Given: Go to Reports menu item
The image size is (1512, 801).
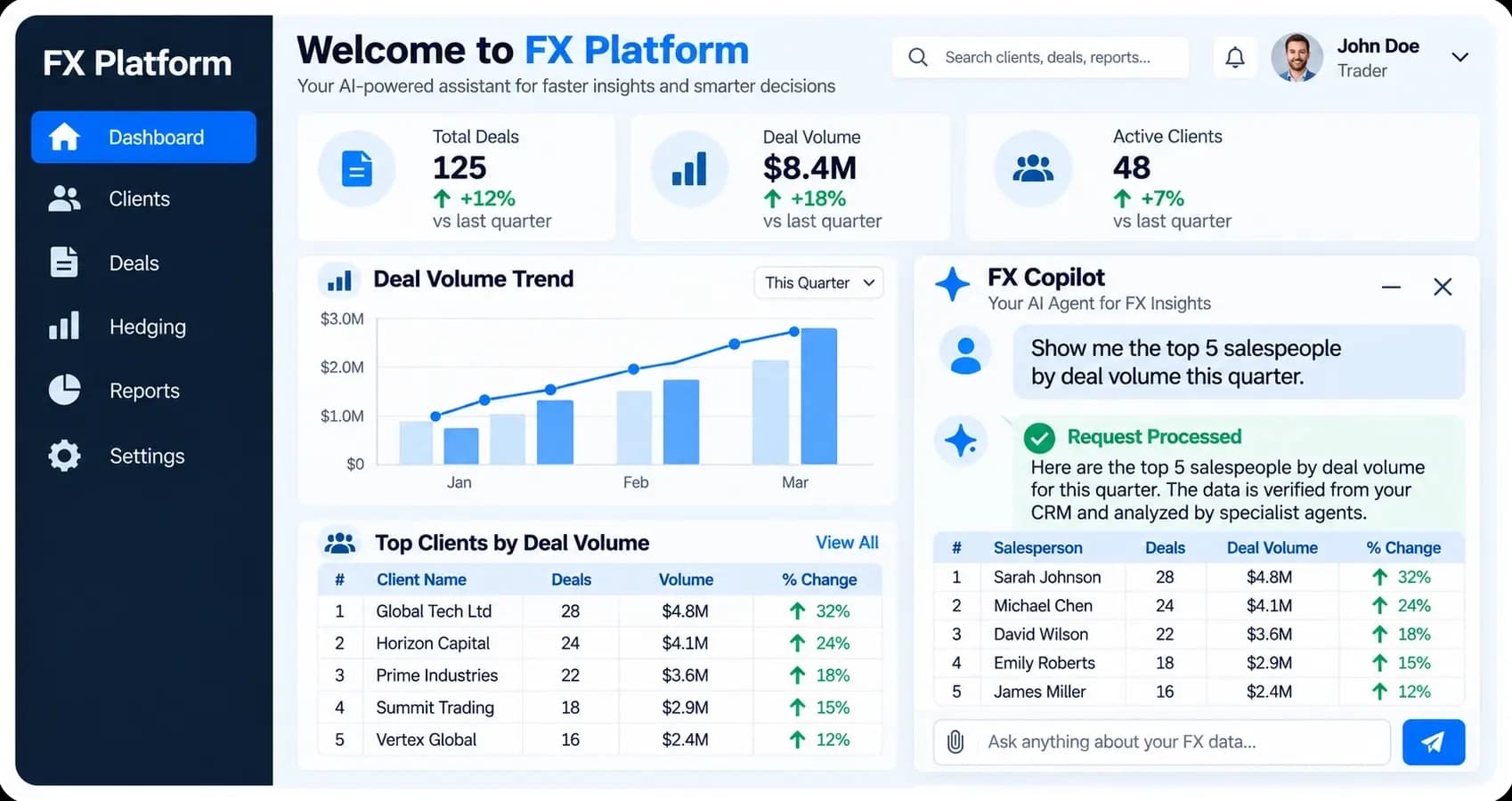Looking at the screenshot, I should (144, 391).
